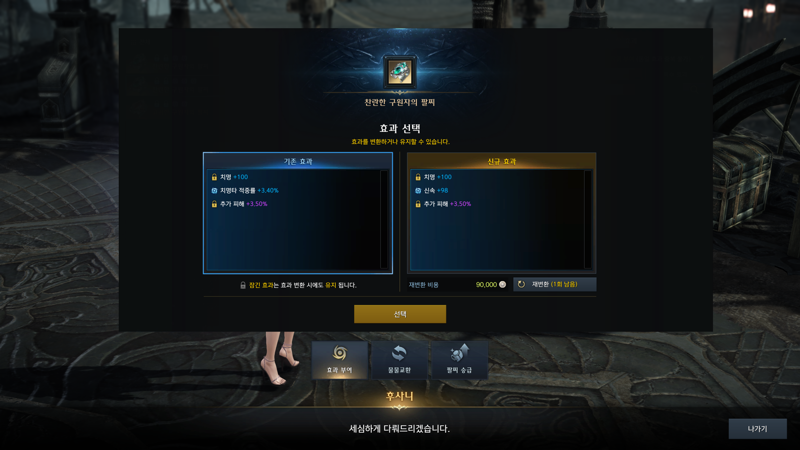Click the padlock icon before the 잠긴 효과 notice text
Viewport: 800px width, 450px height.
click(x=243, y=285)
